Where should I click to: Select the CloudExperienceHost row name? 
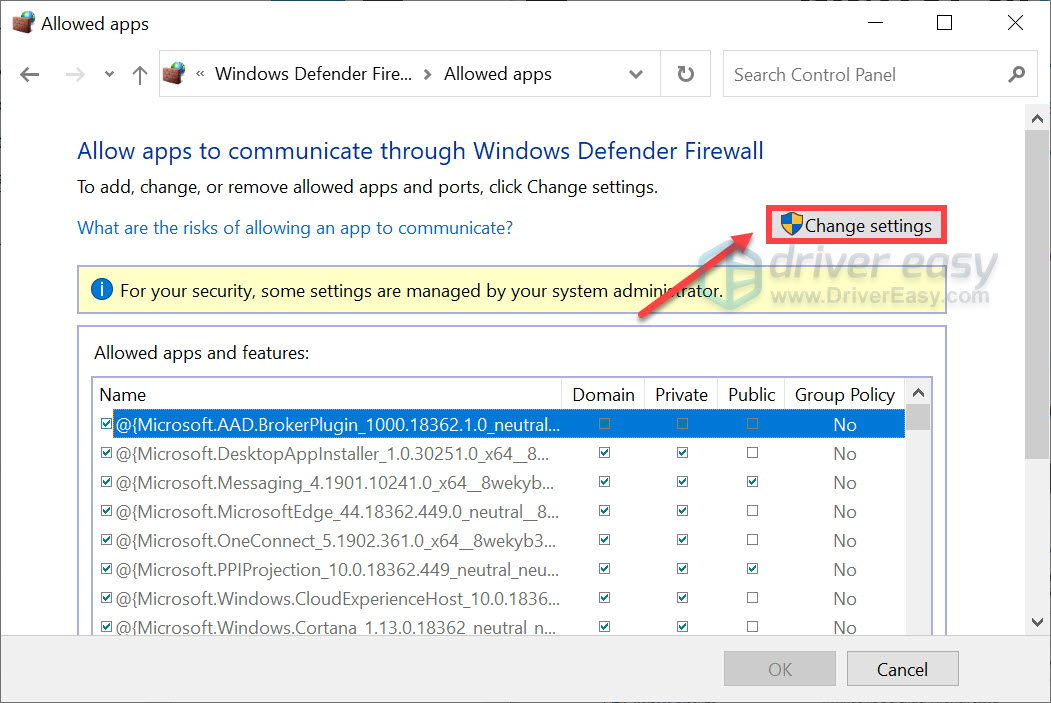338,598
